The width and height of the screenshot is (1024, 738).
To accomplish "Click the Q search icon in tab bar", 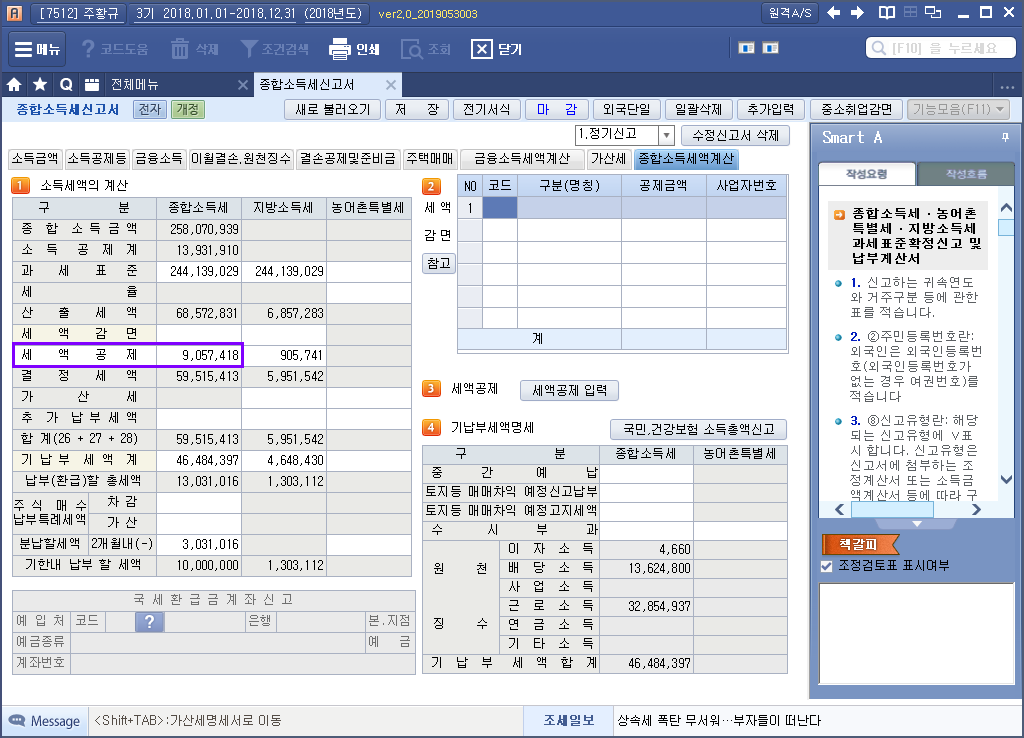I will [65, 84].
